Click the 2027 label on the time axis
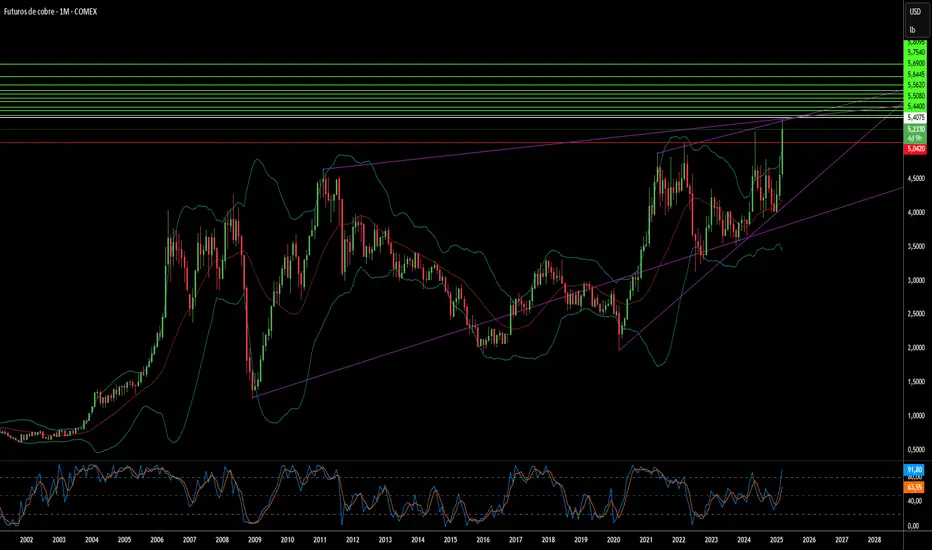The height and width of the screenshot is (550, 932). click(x=842, y=540)
